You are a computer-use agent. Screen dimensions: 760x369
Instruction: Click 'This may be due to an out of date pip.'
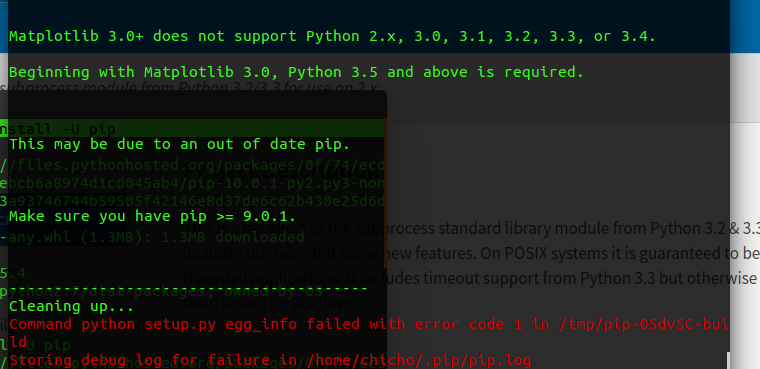(x=179, y=144)
